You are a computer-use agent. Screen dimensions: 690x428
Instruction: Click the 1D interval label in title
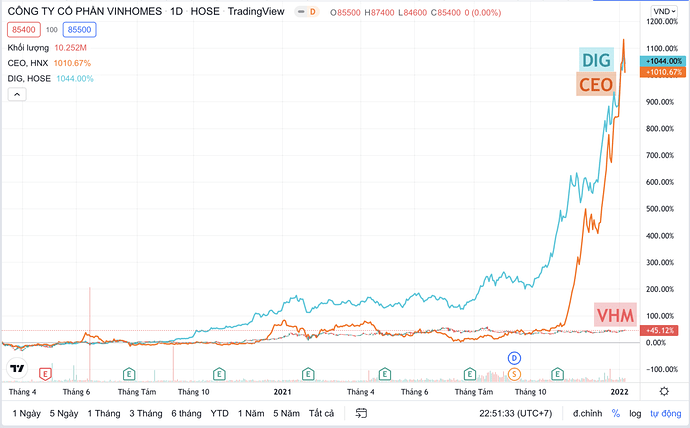(176, 11)
